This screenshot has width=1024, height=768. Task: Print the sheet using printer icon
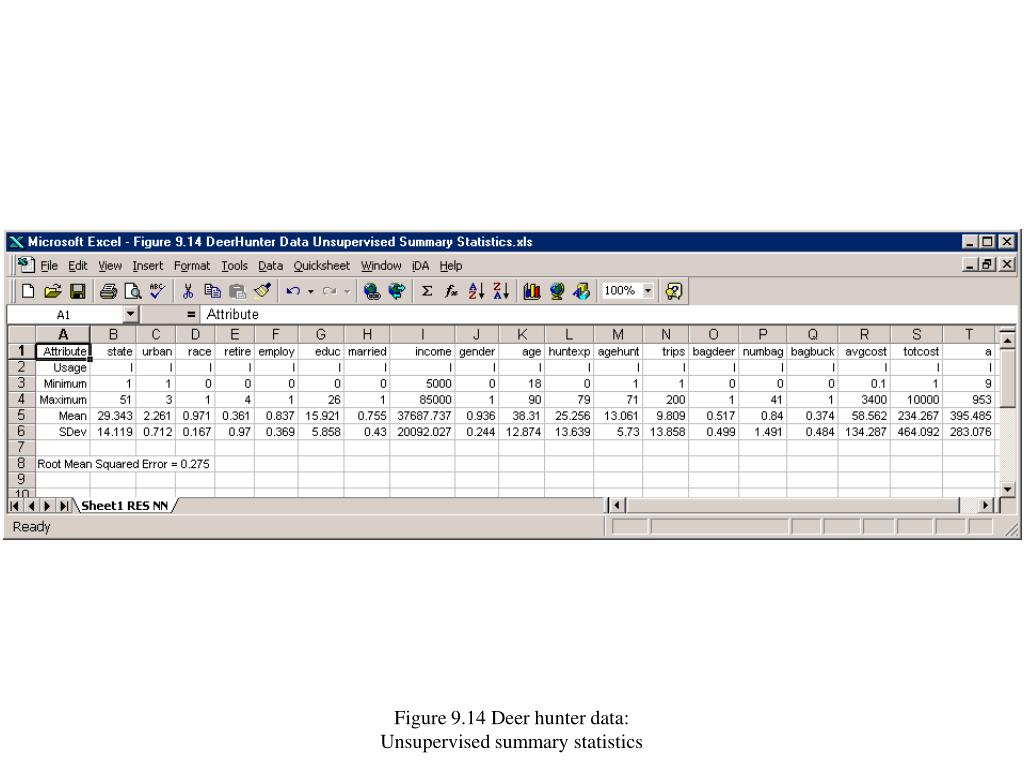click(108, 291)
